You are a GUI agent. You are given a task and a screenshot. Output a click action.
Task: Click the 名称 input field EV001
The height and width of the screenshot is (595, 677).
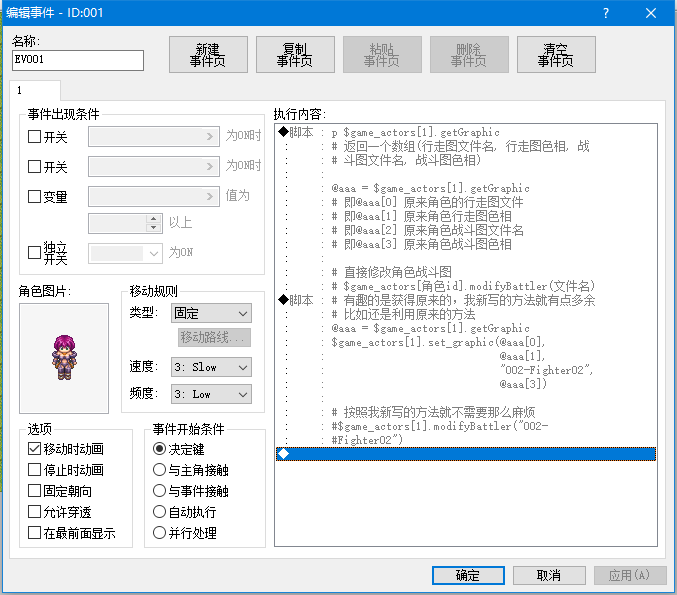pos(78,60)
